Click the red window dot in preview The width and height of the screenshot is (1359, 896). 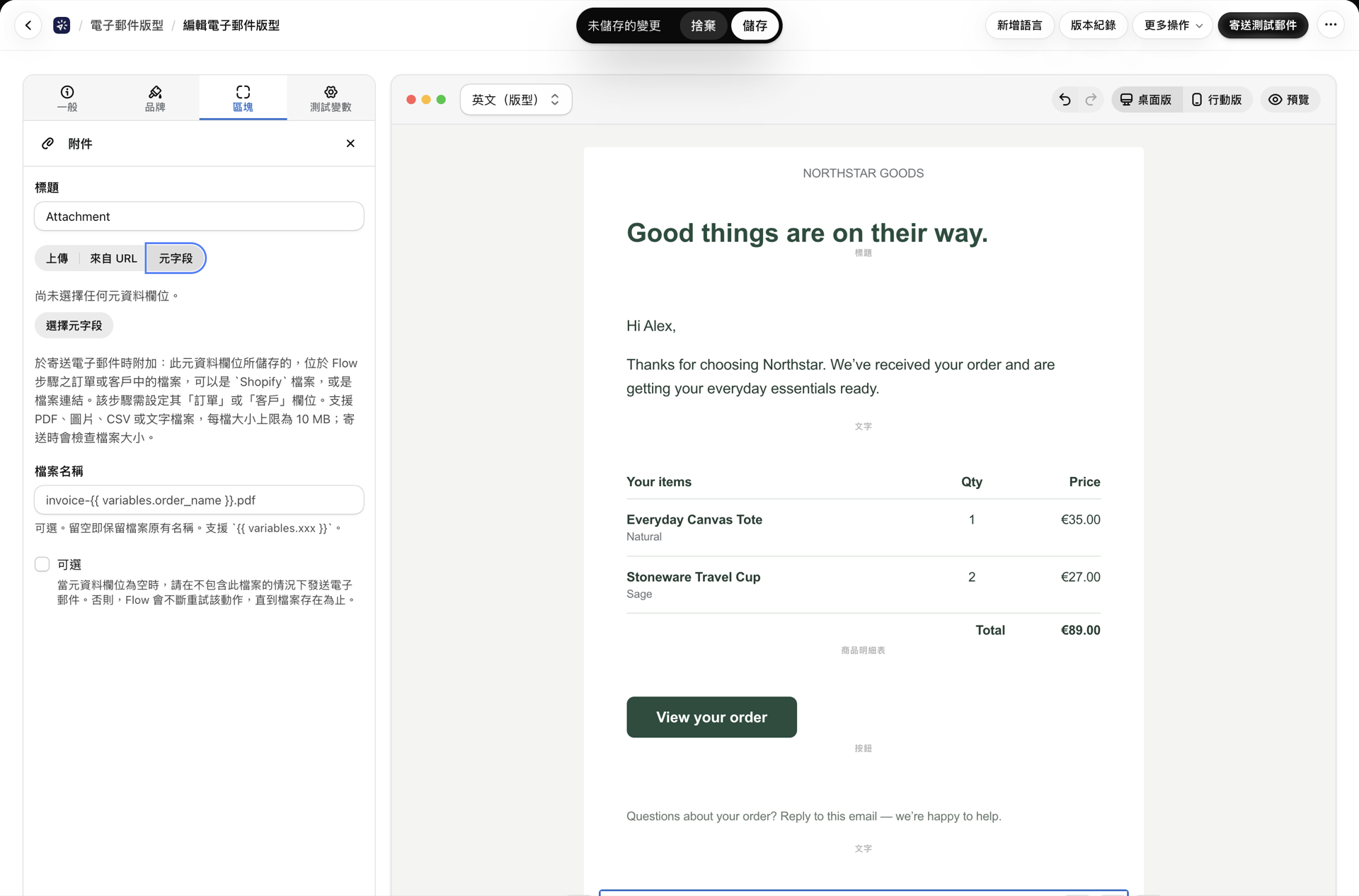pos(411,100)
